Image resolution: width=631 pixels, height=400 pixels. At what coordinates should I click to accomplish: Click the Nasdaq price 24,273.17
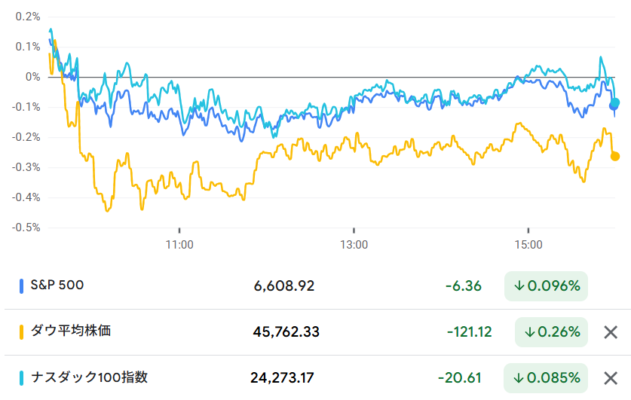[x=282, y=378]
